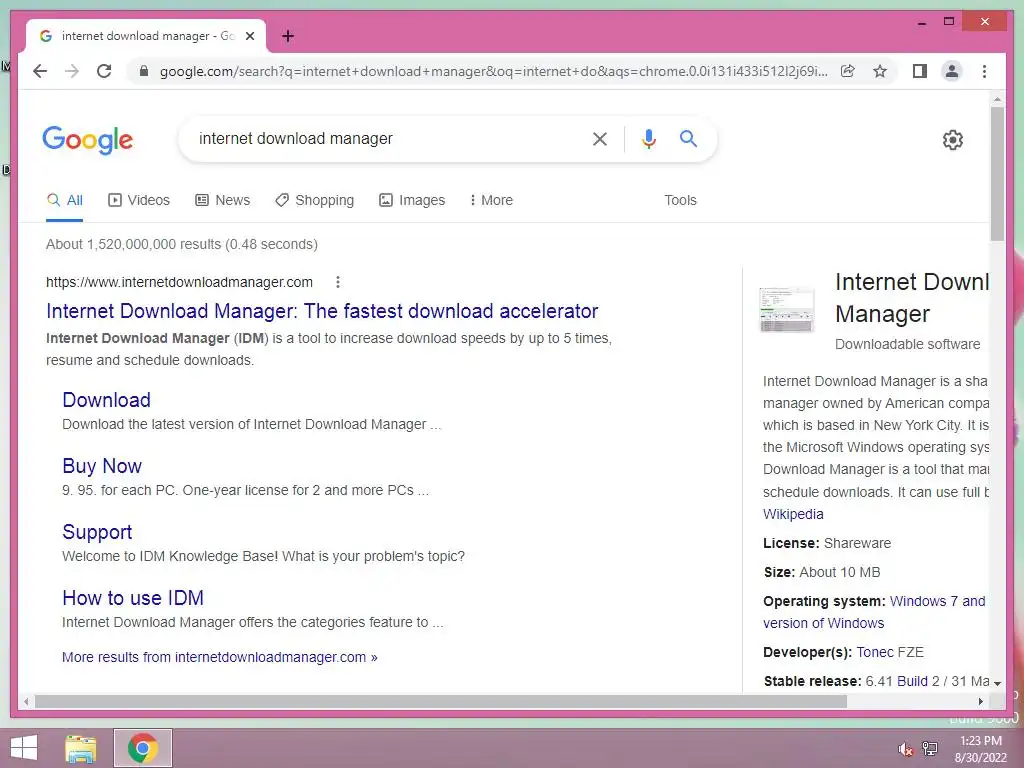Viewport: 1024px width, 768px height.
Task: Bookmark this tab with star icon
Action: [880, 71]
